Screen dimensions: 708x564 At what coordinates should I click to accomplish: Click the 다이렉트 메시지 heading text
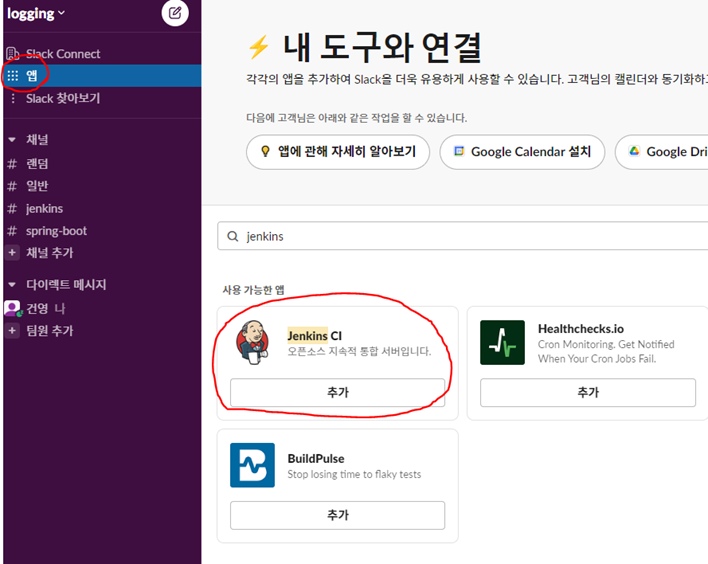[x=66, y=284]
